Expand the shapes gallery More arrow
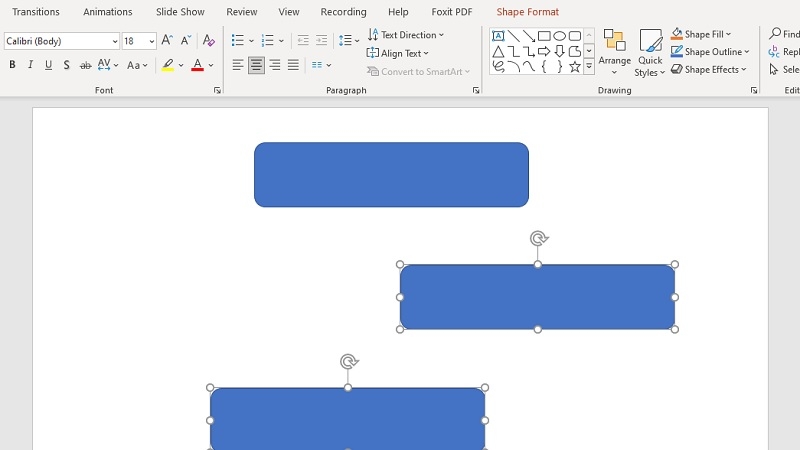The height and width of the screenshot is (450, 800). pos(589,66)
